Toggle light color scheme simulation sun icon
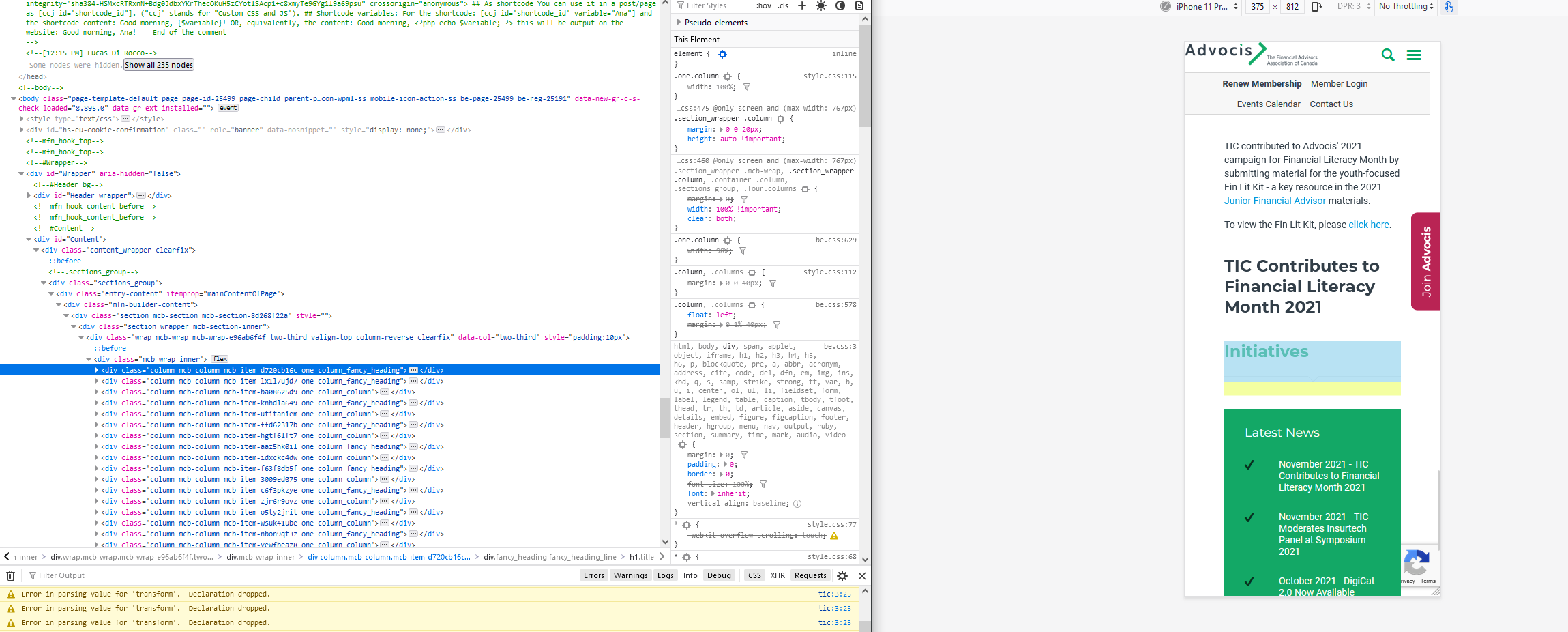The height and width of the screenshot is (632, 1568). [x=821, y=5]
